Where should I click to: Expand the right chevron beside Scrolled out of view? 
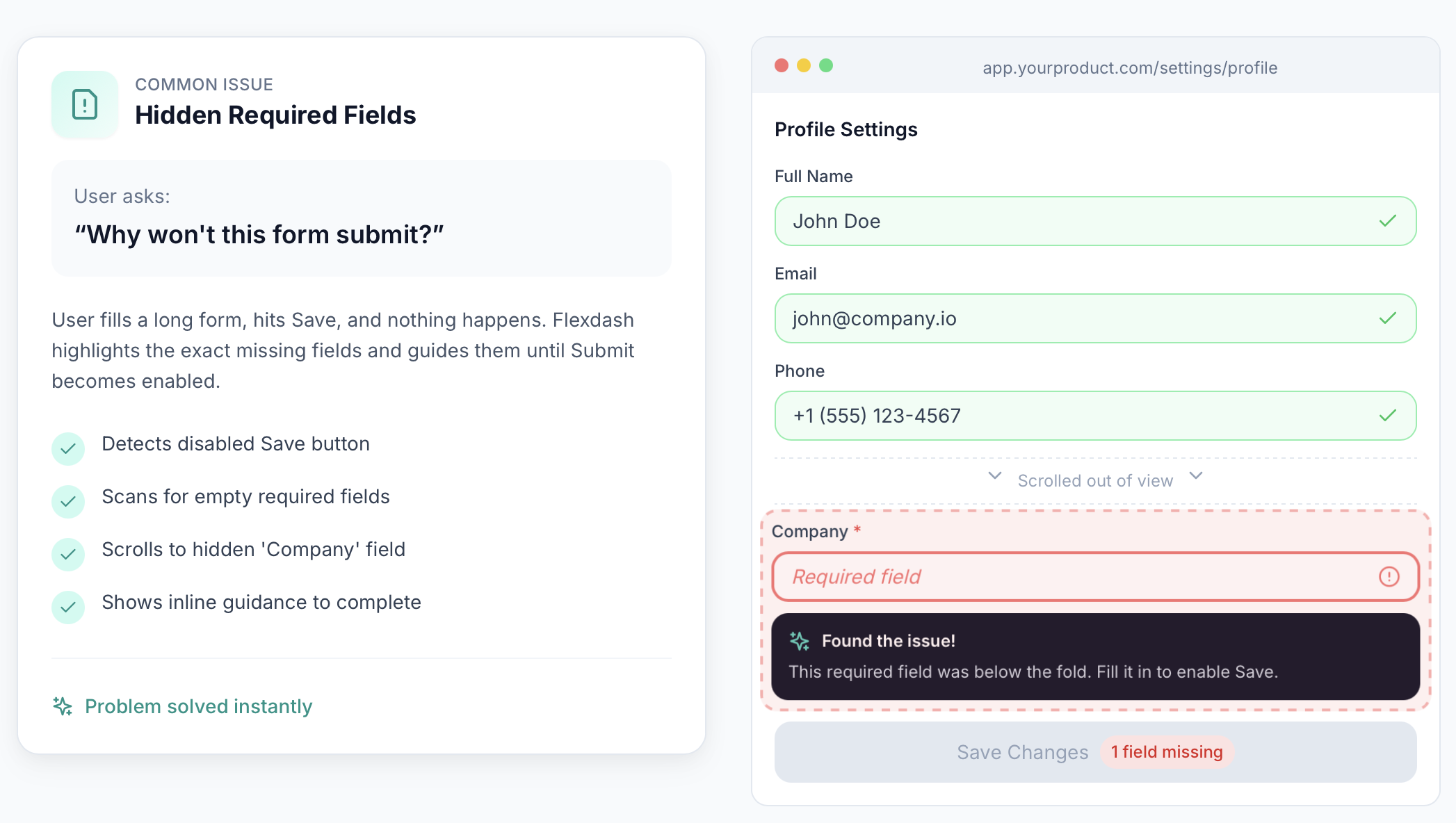[1195, 477]
